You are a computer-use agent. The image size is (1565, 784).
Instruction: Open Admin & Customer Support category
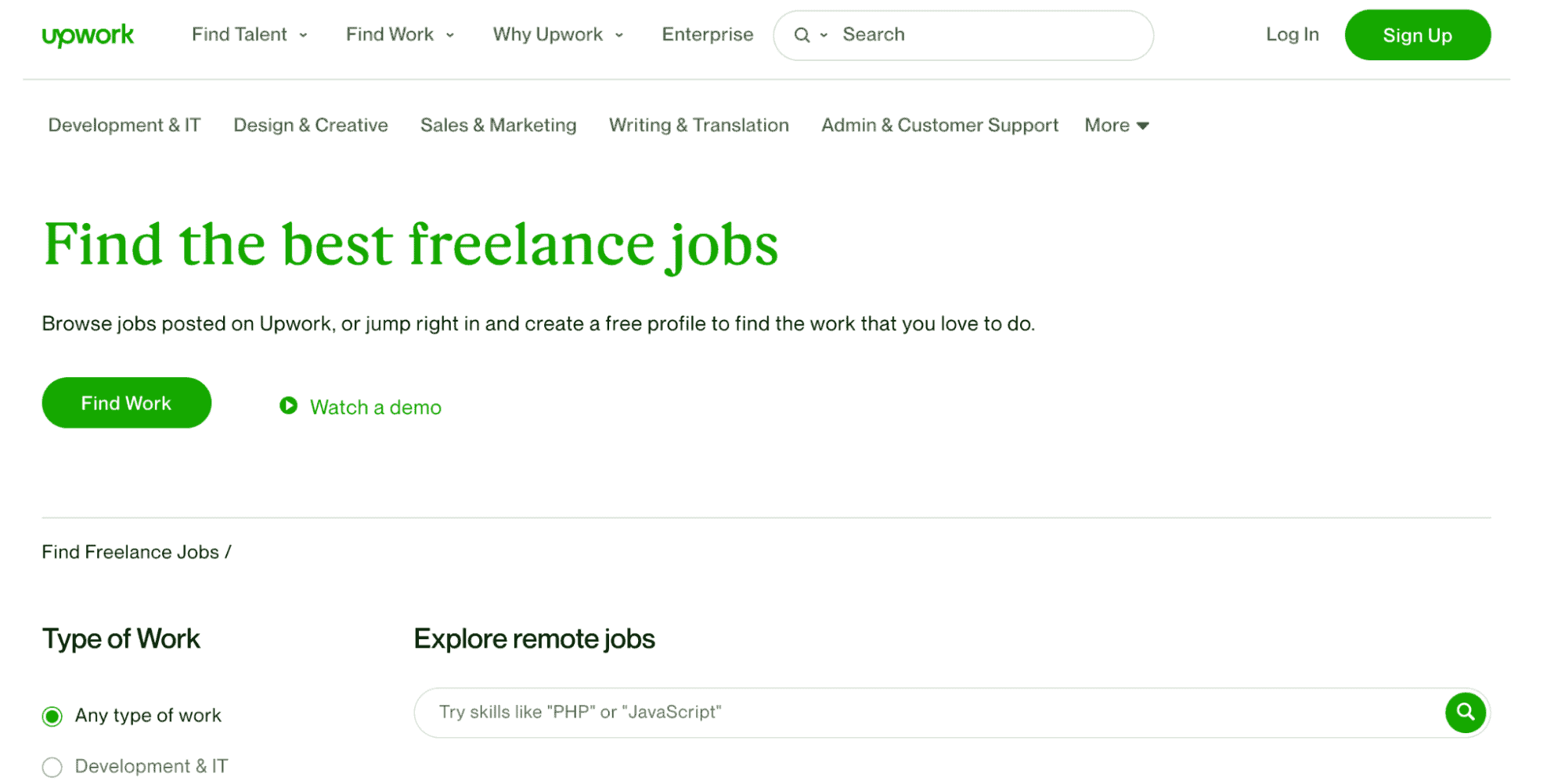pyautogui.click(x=939, y=125)
